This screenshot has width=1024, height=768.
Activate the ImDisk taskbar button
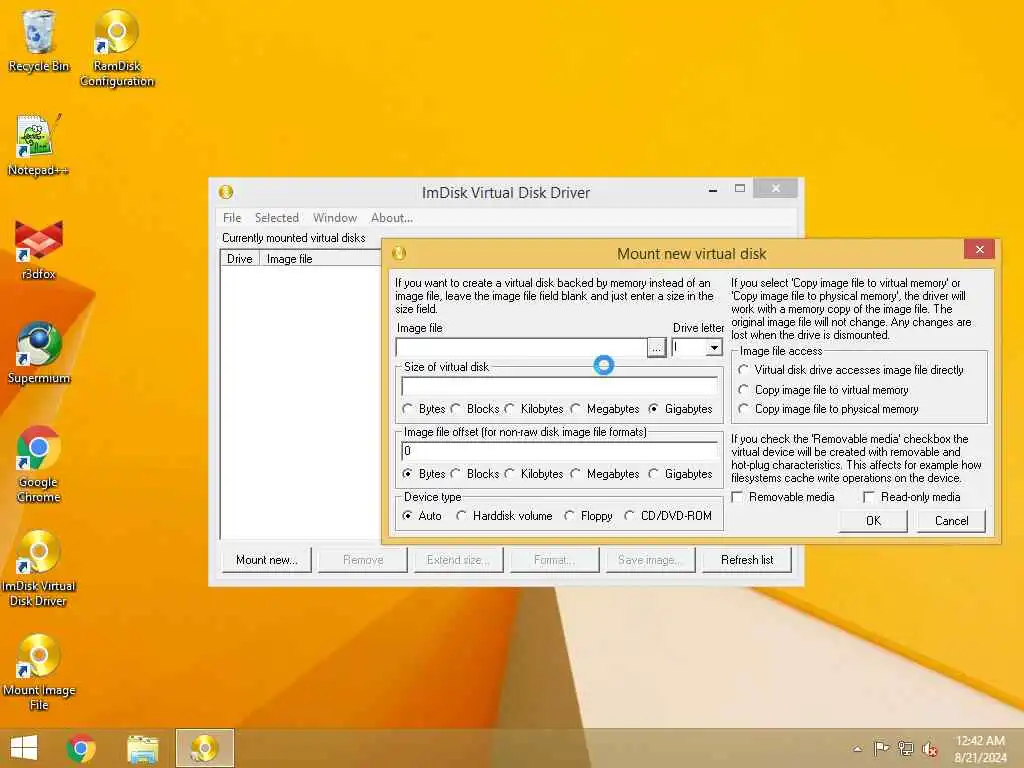click(x=204, y=748)
